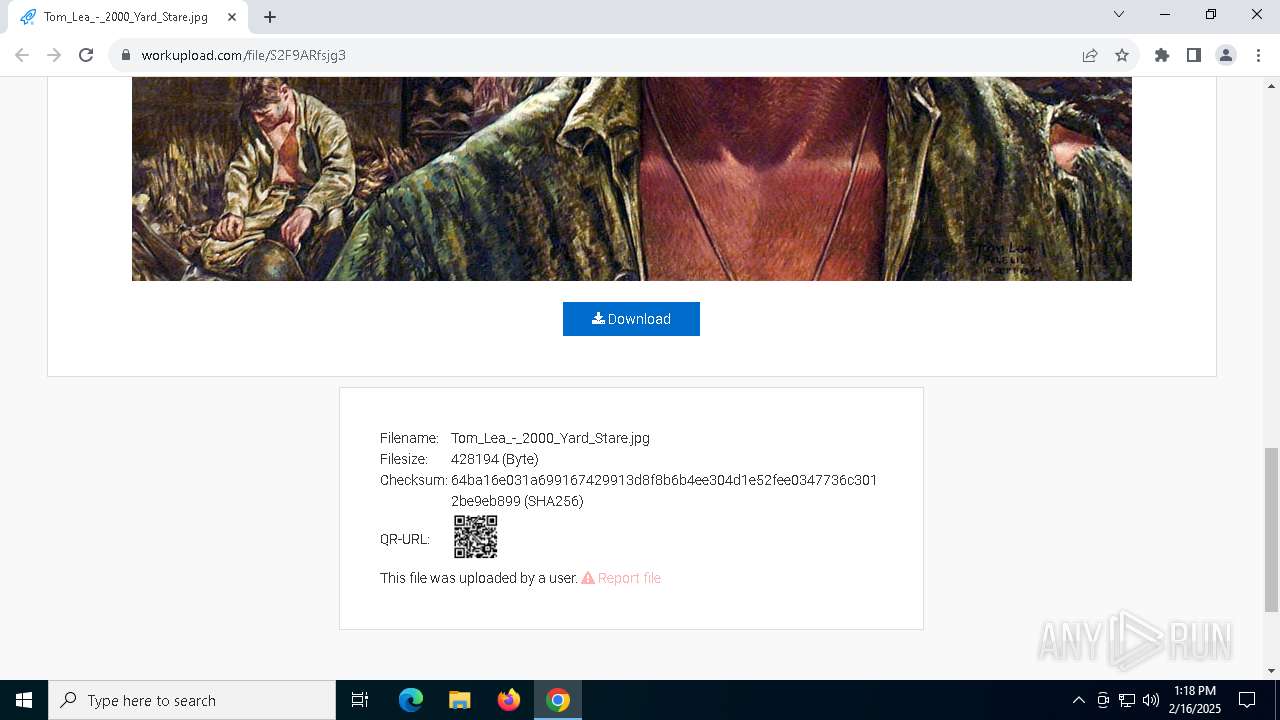Toggle the browser side panel icon
The height and width of the screenshot is (720, 1280).
1194,55
